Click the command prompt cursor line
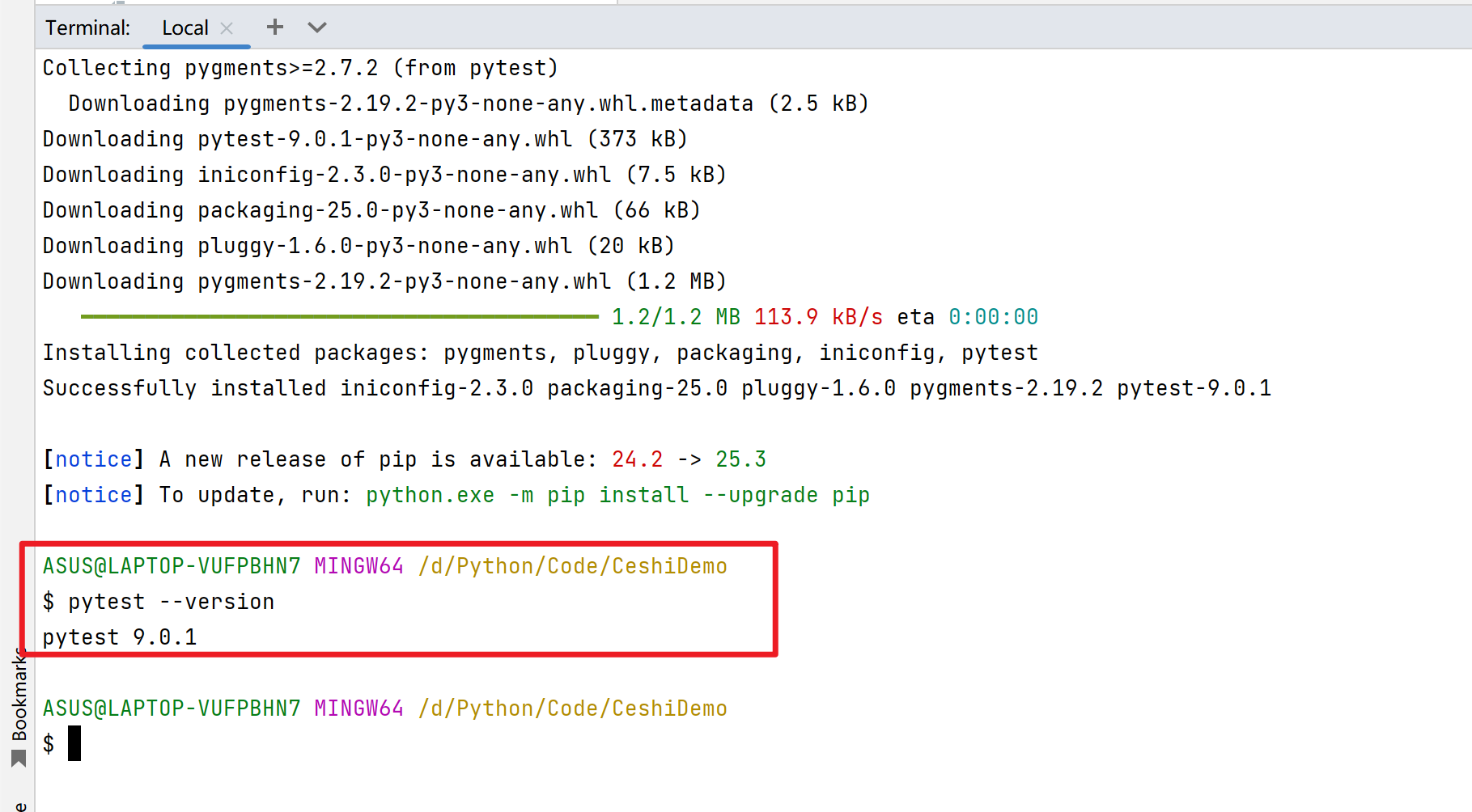1472x812 pixels. point(62,743)
